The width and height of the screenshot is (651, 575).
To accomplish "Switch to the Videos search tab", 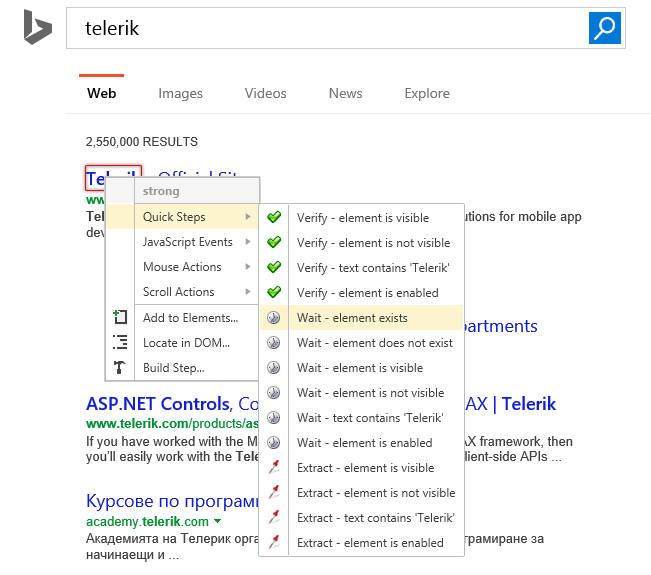I will click(x=265, y=93).
